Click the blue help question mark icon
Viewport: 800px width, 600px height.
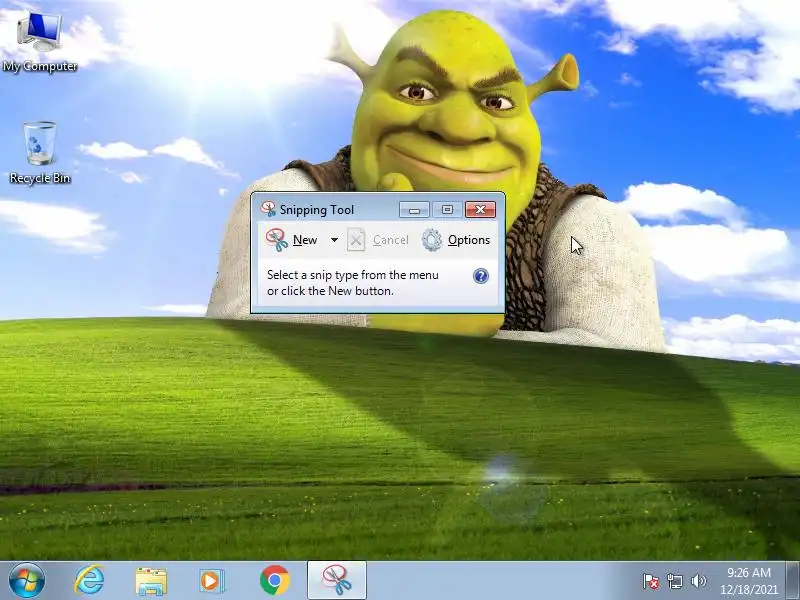click(481, 276)
